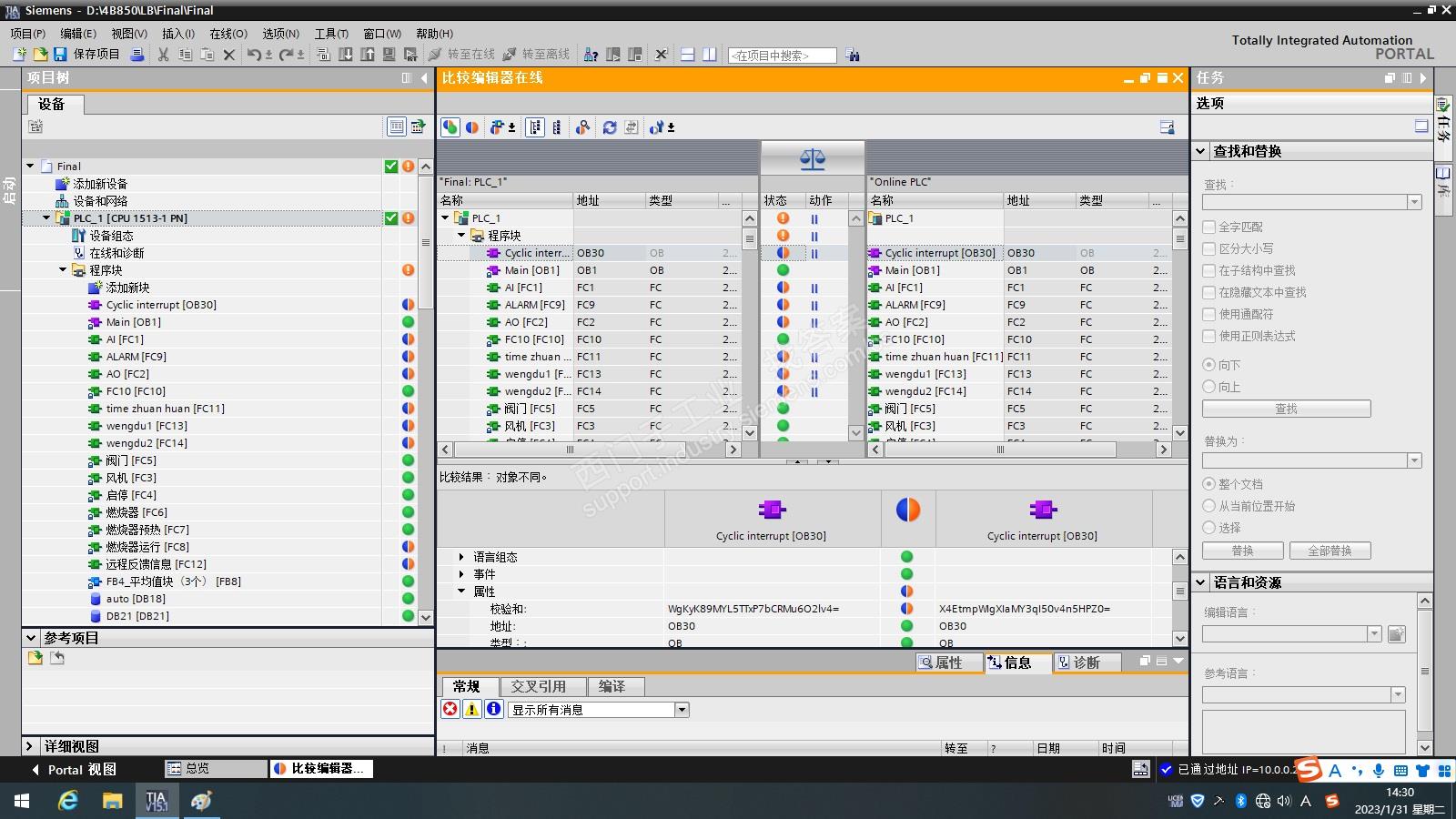The height and width of the screenshot is (819, 1456).
Task: Open the 查找 search text dropdown
Action: pyautogui.click(x=1414, y=202)
